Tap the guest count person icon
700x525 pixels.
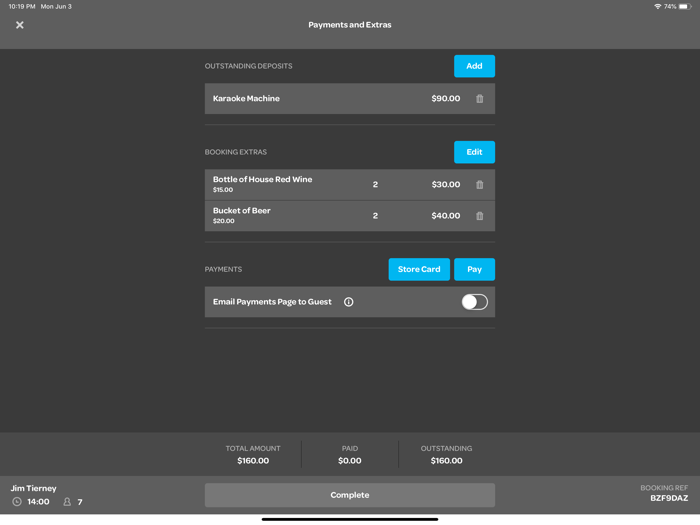[67, 502]
